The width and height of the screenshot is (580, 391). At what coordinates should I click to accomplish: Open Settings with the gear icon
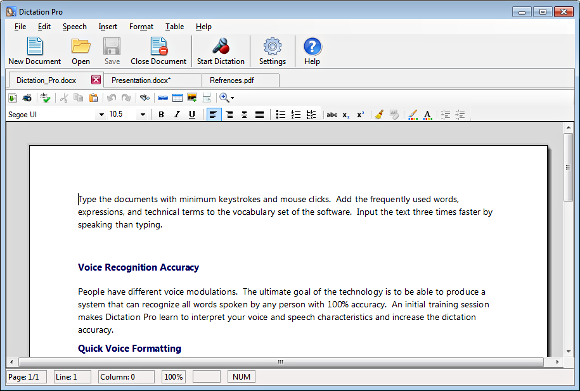[x=272, y=51]
